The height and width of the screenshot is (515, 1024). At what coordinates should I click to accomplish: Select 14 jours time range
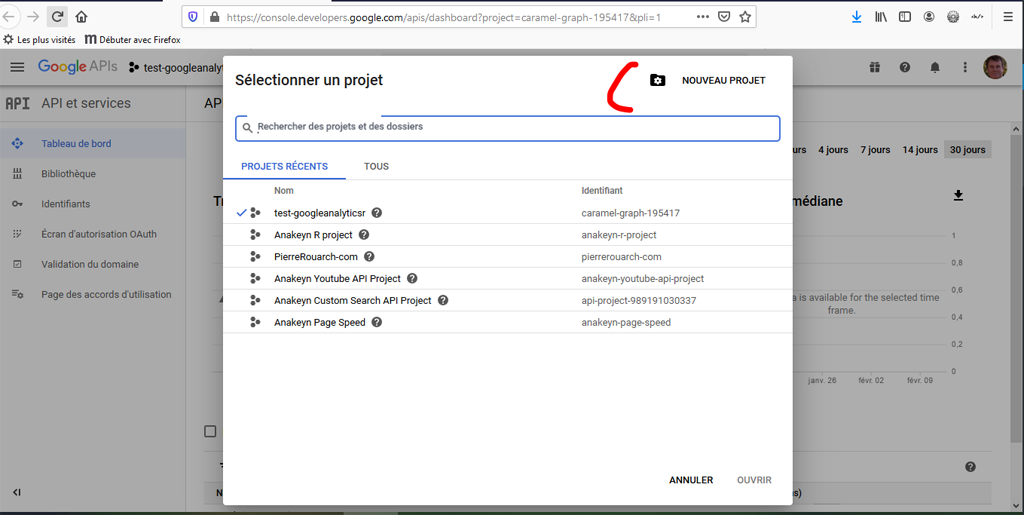click(920, 149)
